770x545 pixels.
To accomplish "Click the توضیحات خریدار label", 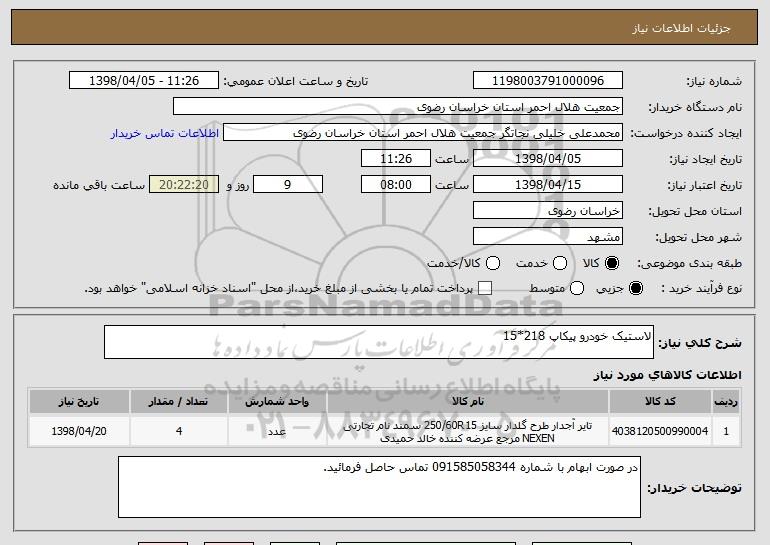I will (x=694, y=488).
